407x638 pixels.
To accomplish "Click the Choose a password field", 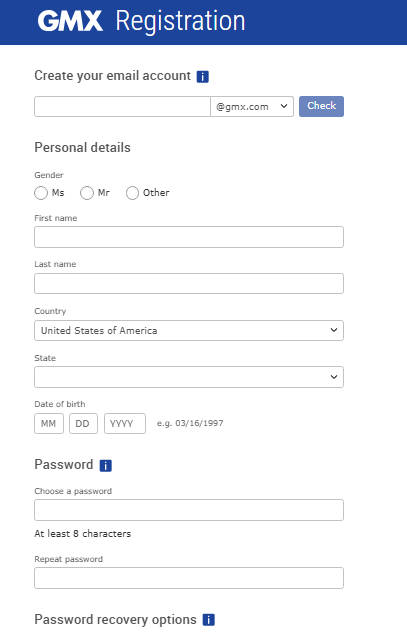I will [189, 510].
